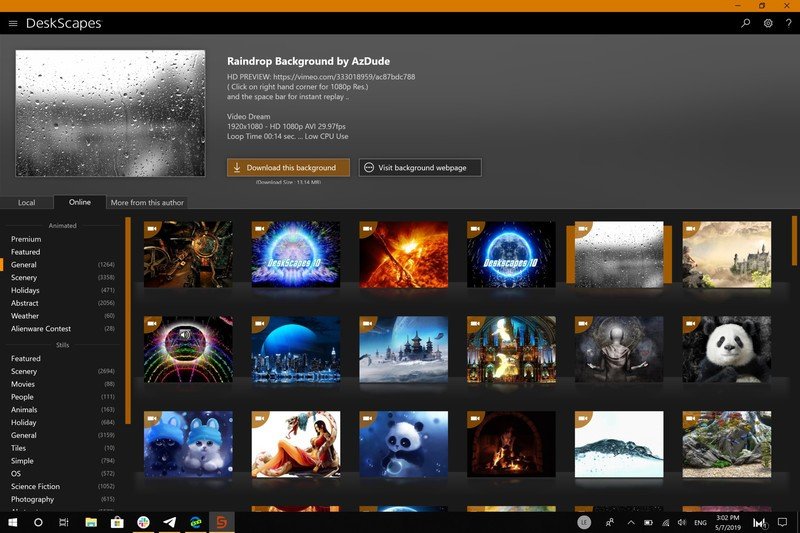This screenshot has height=533, width=800.
Task: Open the Holiday stills category
Action: coord(62,422)
